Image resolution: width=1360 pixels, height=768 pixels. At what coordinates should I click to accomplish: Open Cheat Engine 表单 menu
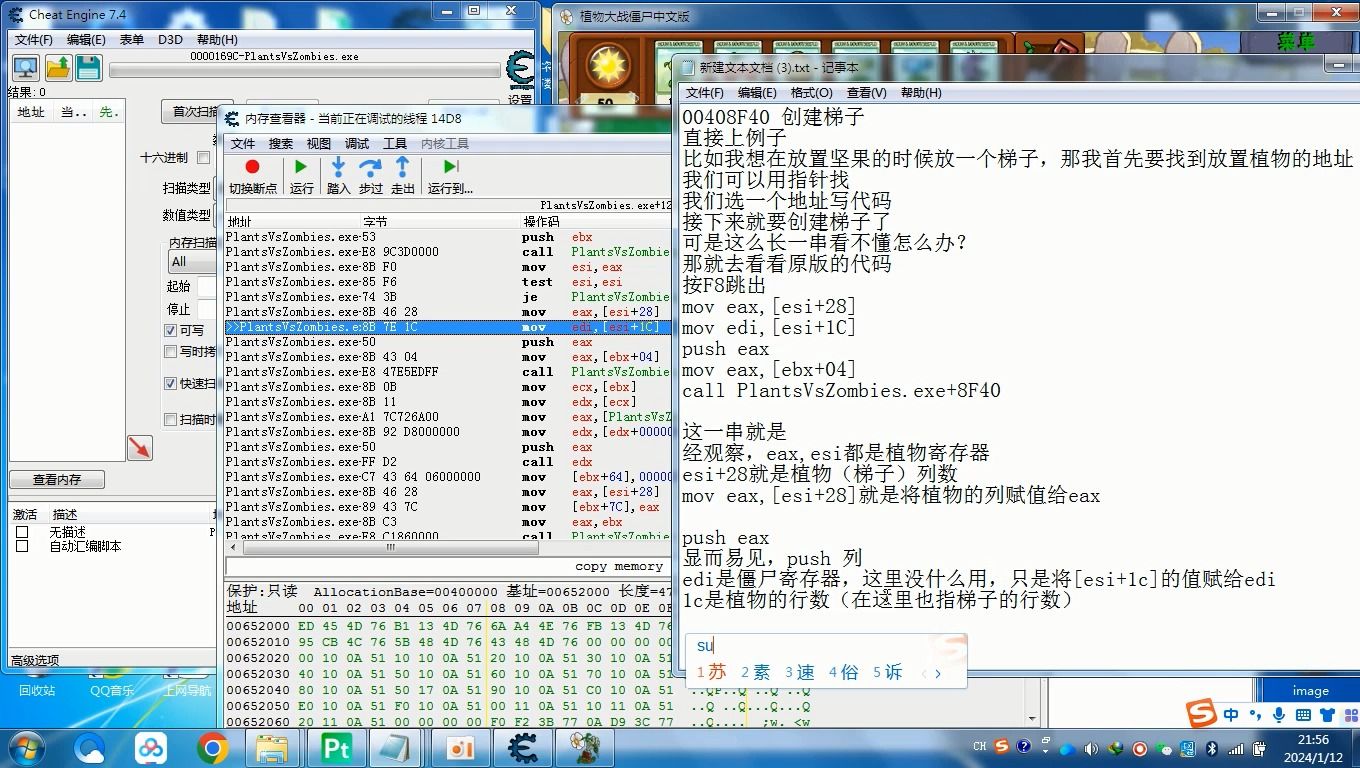131,39
